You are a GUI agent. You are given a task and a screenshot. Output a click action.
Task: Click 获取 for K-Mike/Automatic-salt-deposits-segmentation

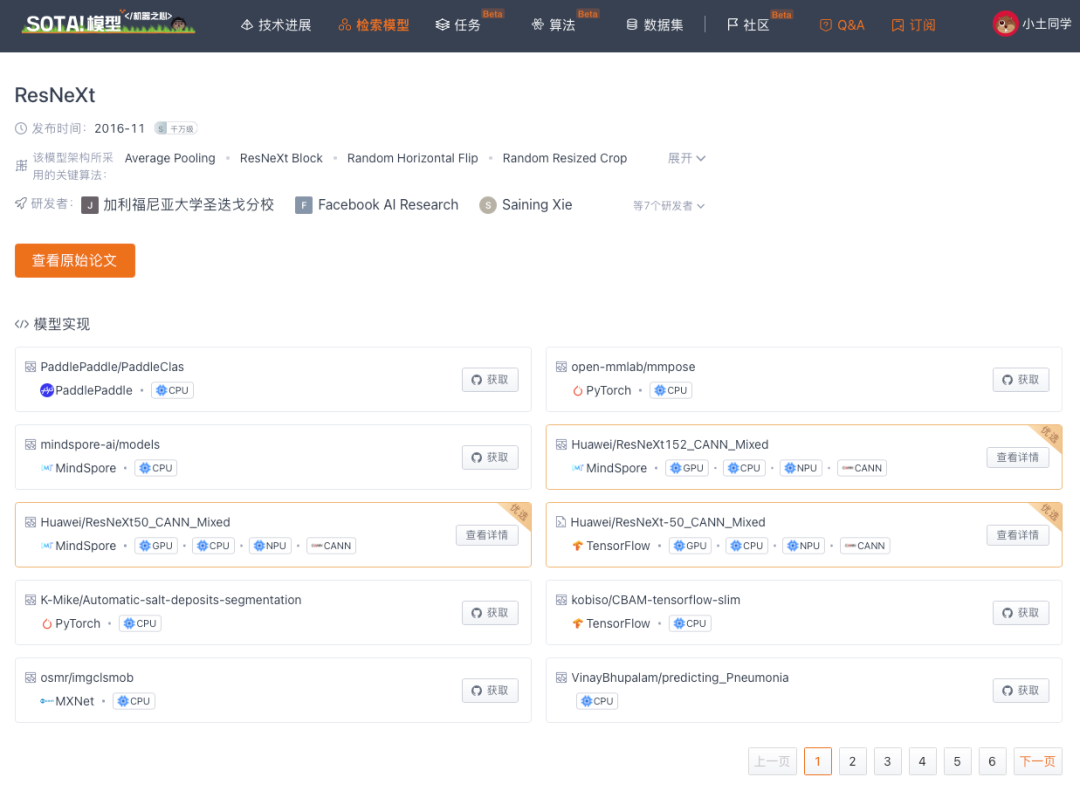click(490, 613)
